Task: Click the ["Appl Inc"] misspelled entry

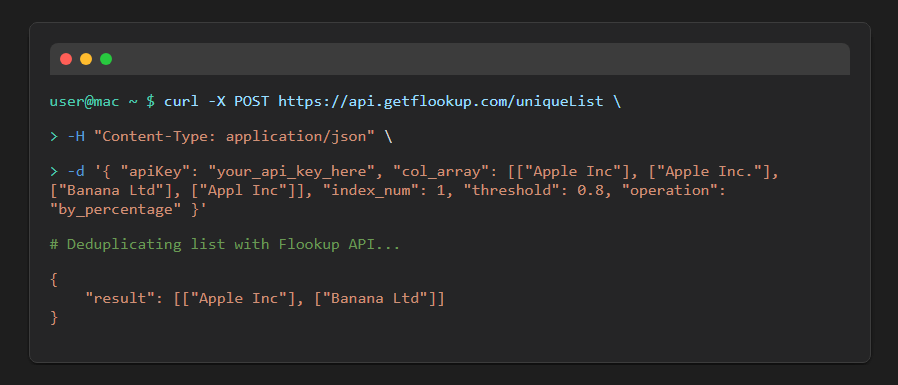Action: pyautogui.click(x=242, y=191)
